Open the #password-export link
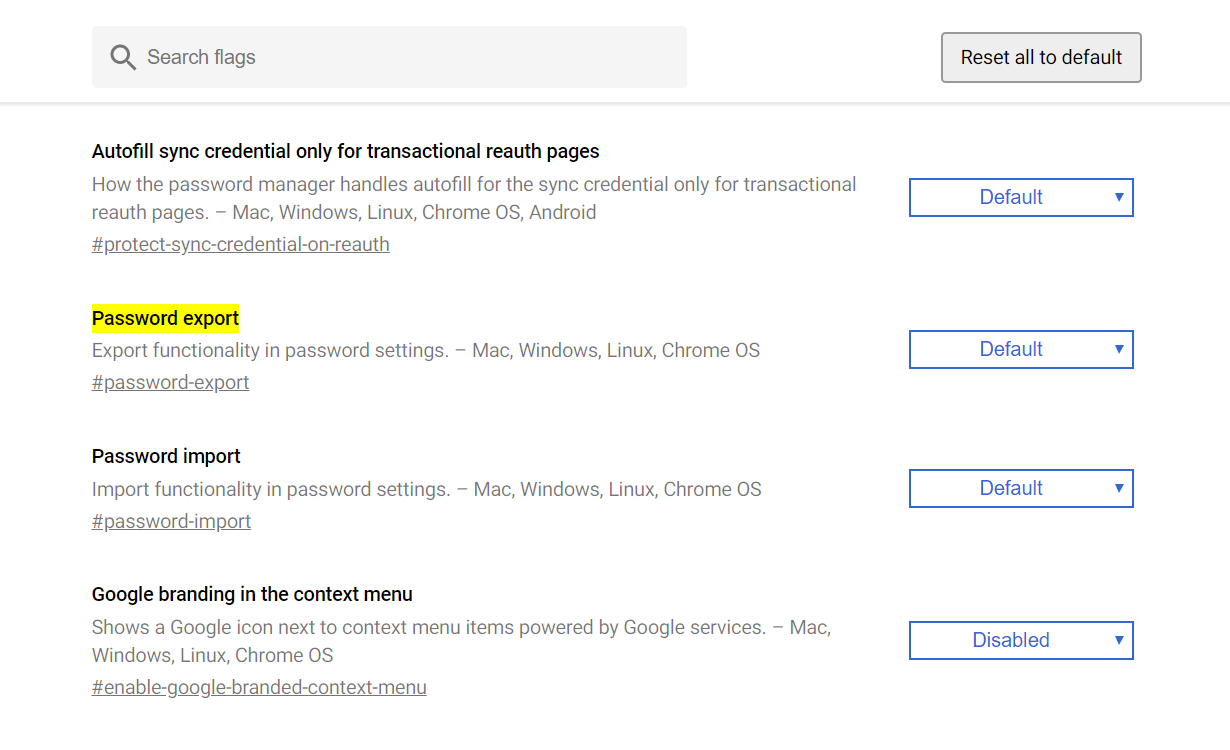The height and width of the screenshot is (750, 1230). click(170, 382)
